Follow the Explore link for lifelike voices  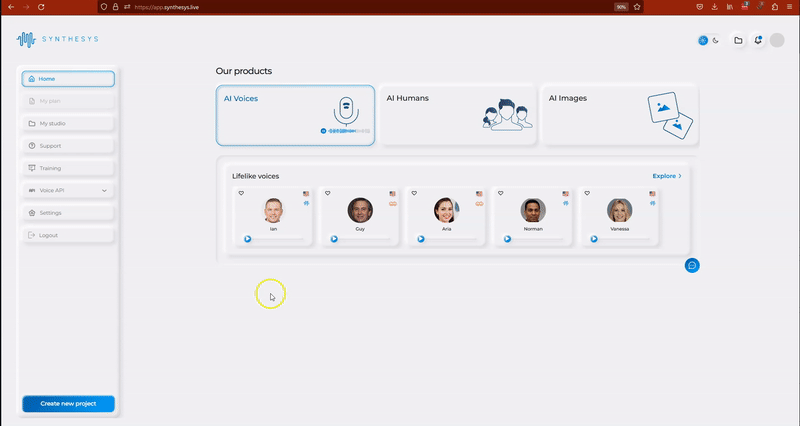point(667,176)
